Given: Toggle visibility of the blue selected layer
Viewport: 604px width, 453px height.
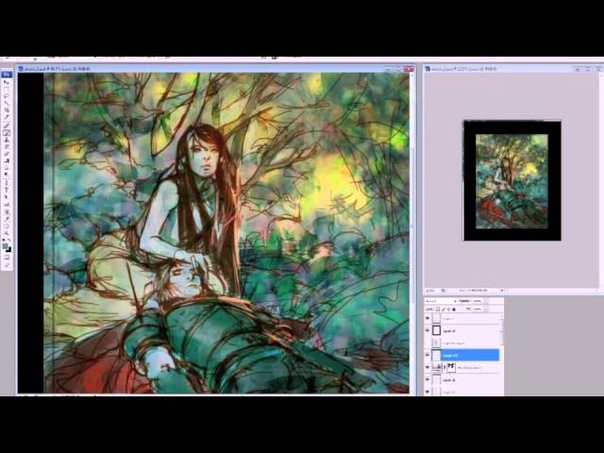Looking at the screenshot, I should coord(428,355).
